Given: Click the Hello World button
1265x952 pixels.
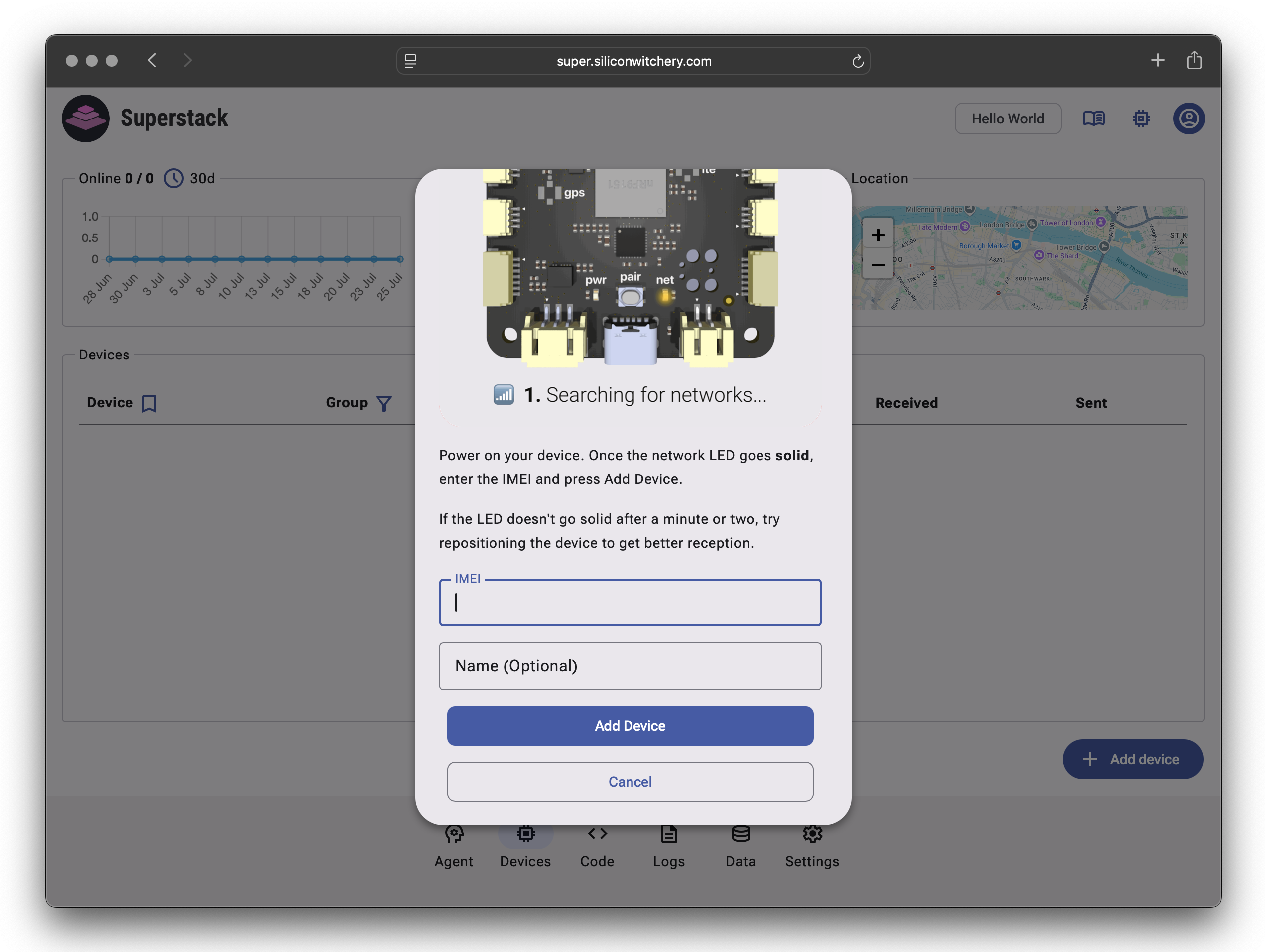Looking at the screenshot, I should coord(1008,119).
